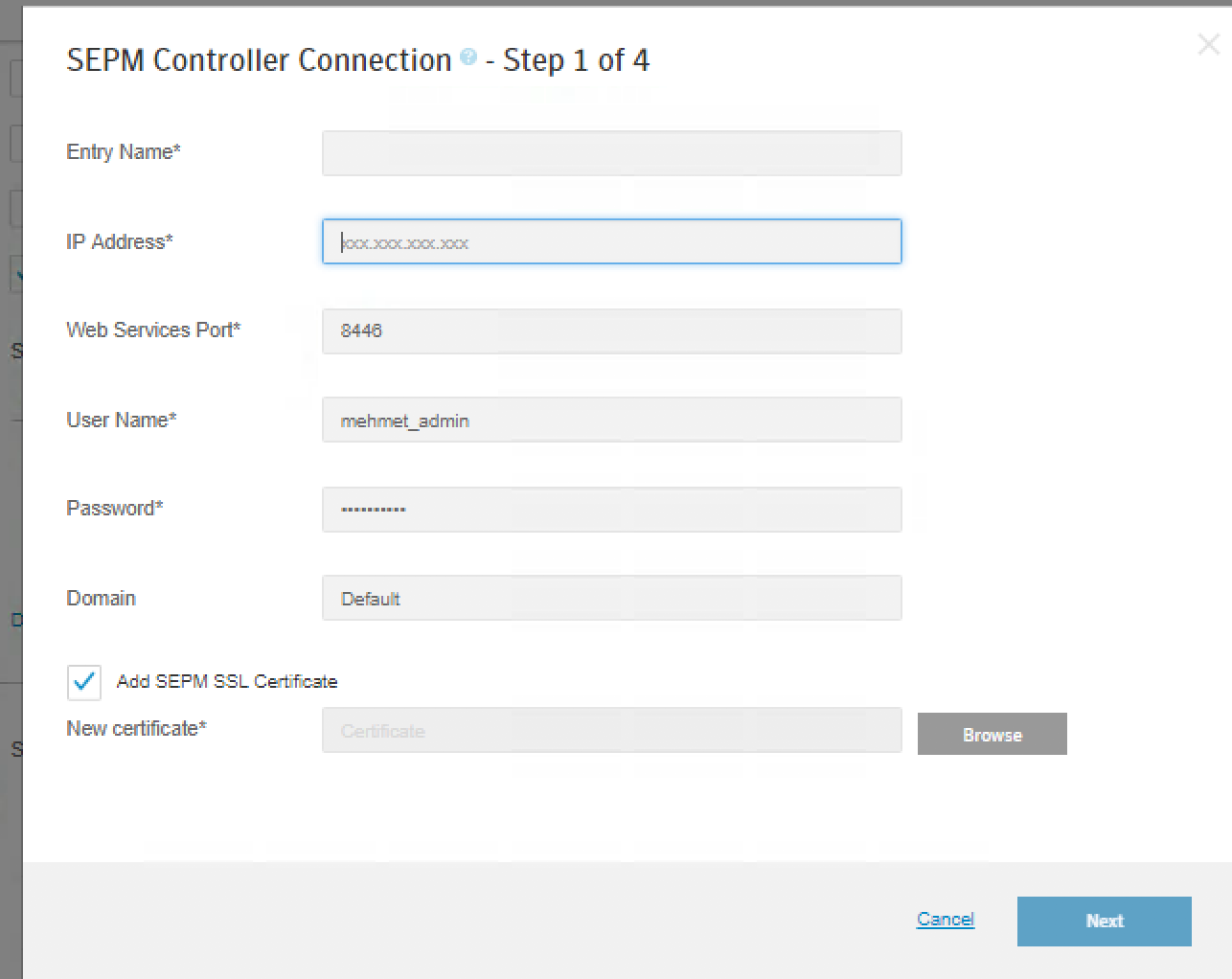Image resolution: width=1232 pixels, height=979 pixels.
Task: Select the Web Services Port input box
Action: point(611,330)
